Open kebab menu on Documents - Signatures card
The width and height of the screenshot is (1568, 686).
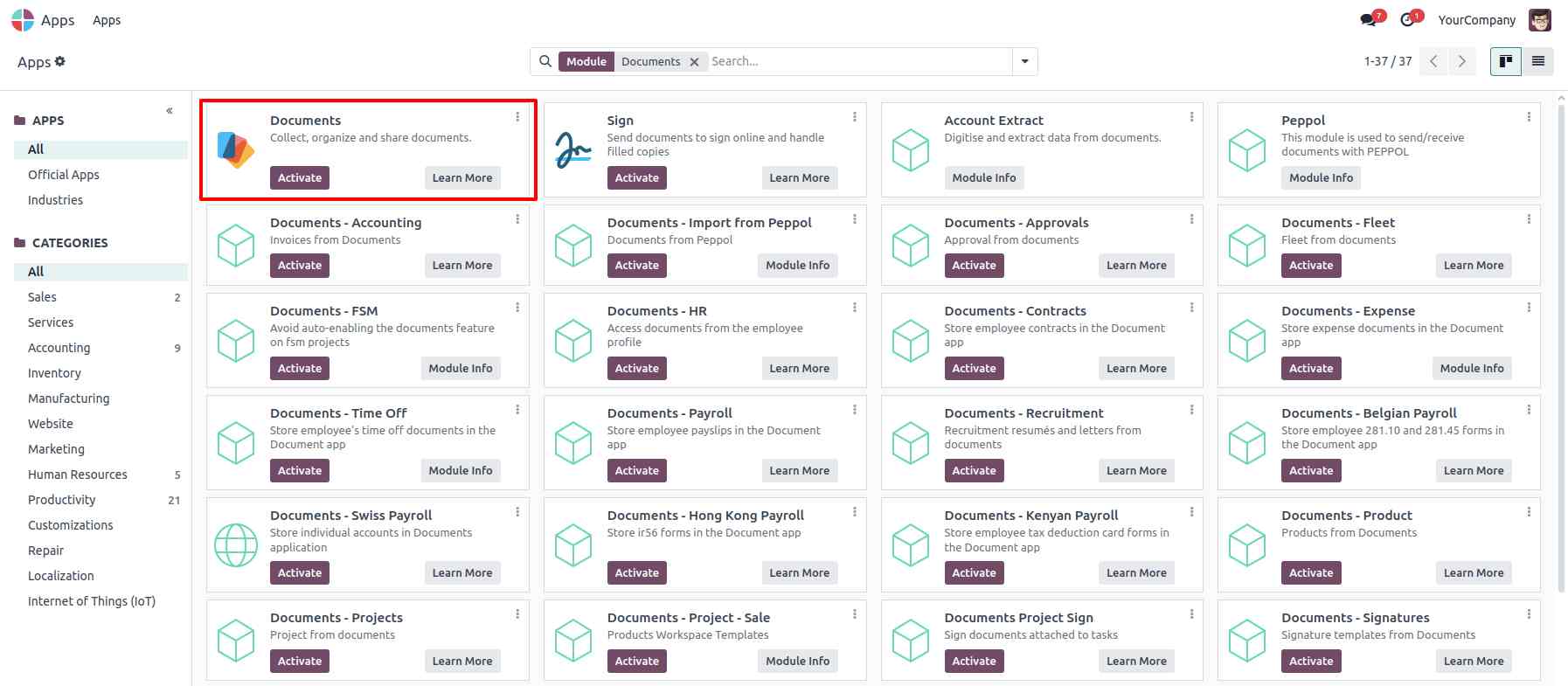click(1529, 614)
